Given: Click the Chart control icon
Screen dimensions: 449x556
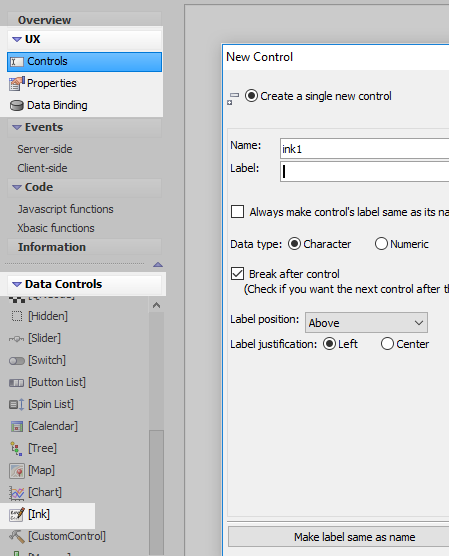Looking at the screenshot, I should (x=17, y=492).
